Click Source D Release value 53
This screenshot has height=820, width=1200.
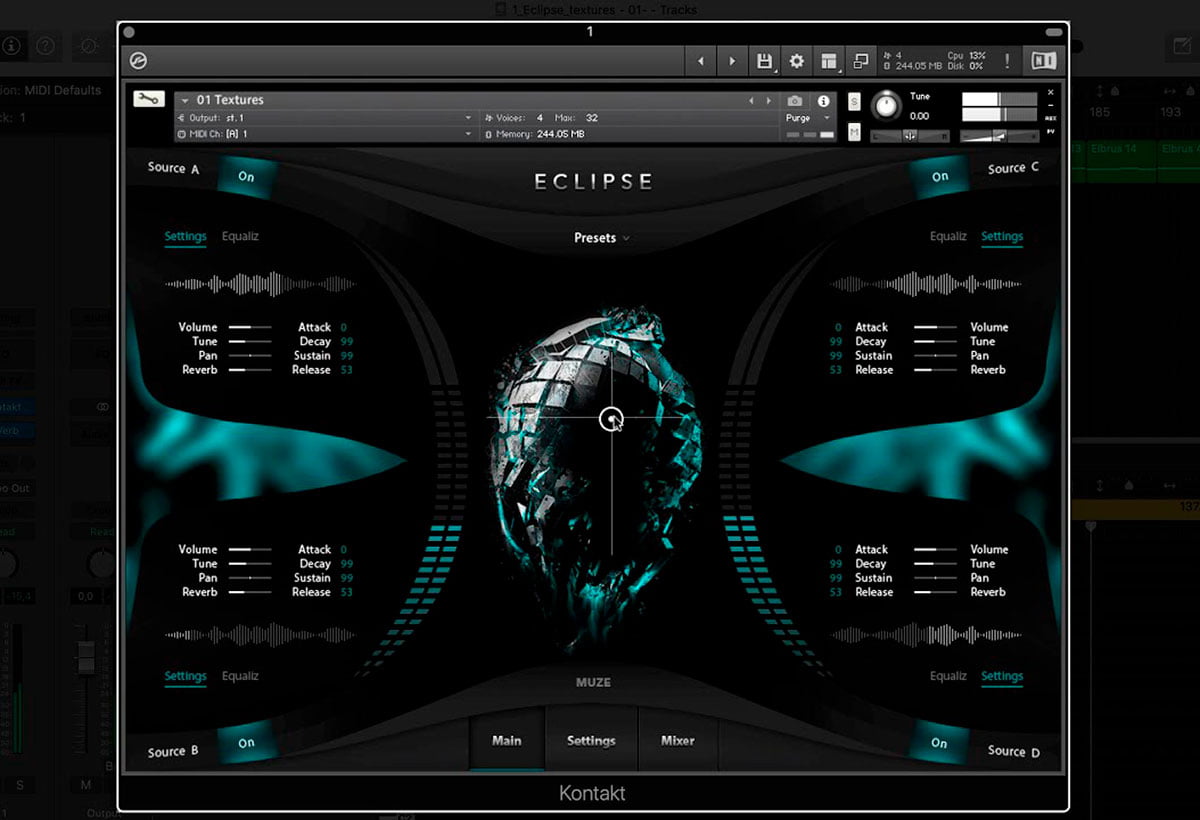coord(836,592)
